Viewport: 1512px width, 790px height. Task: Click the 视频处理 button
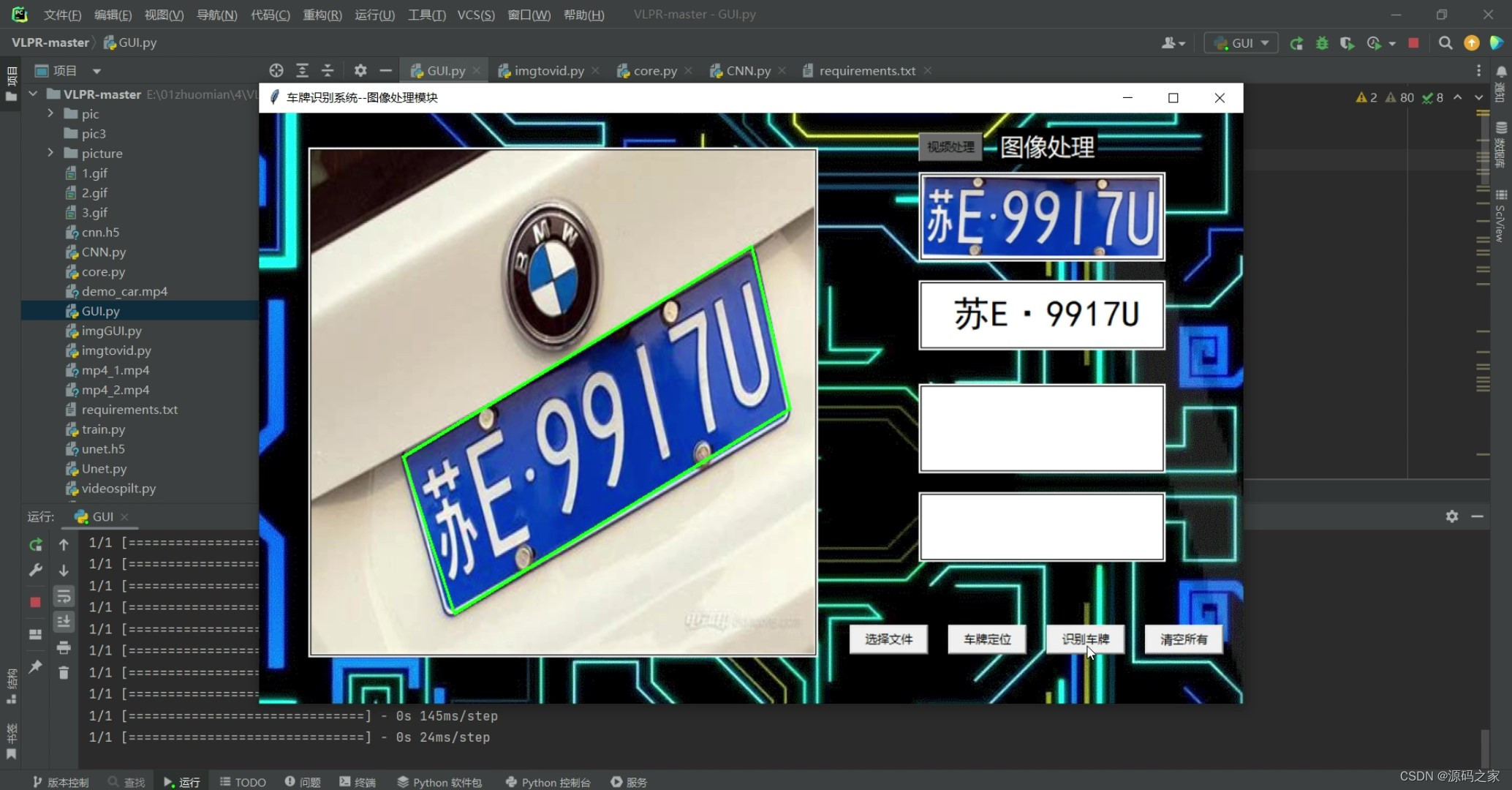pyautogui.click(x=950, y=147)
